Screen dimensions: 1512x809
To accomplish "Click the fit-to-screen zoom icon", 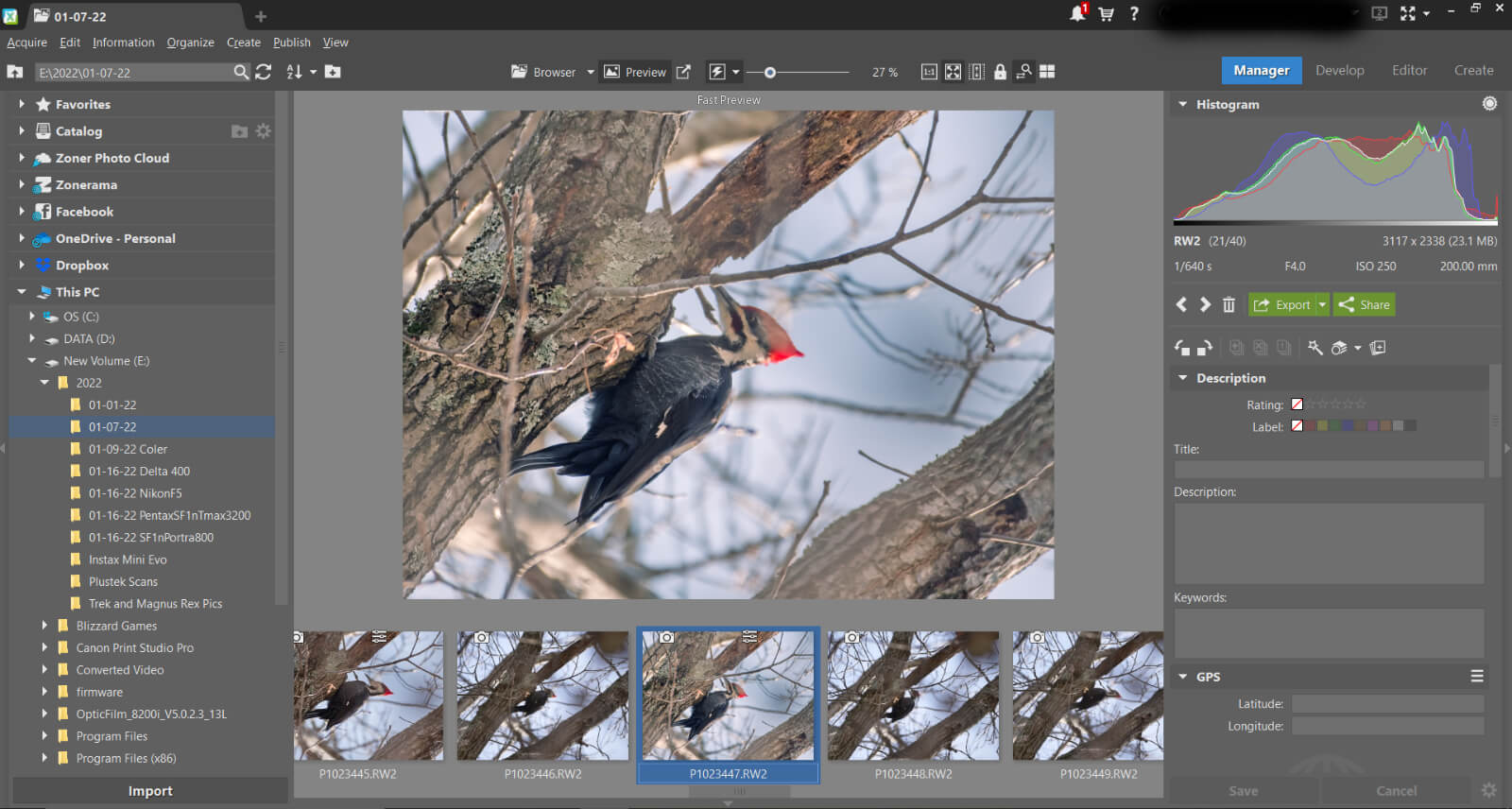I will pyautogui.click(x=953, y=72).
